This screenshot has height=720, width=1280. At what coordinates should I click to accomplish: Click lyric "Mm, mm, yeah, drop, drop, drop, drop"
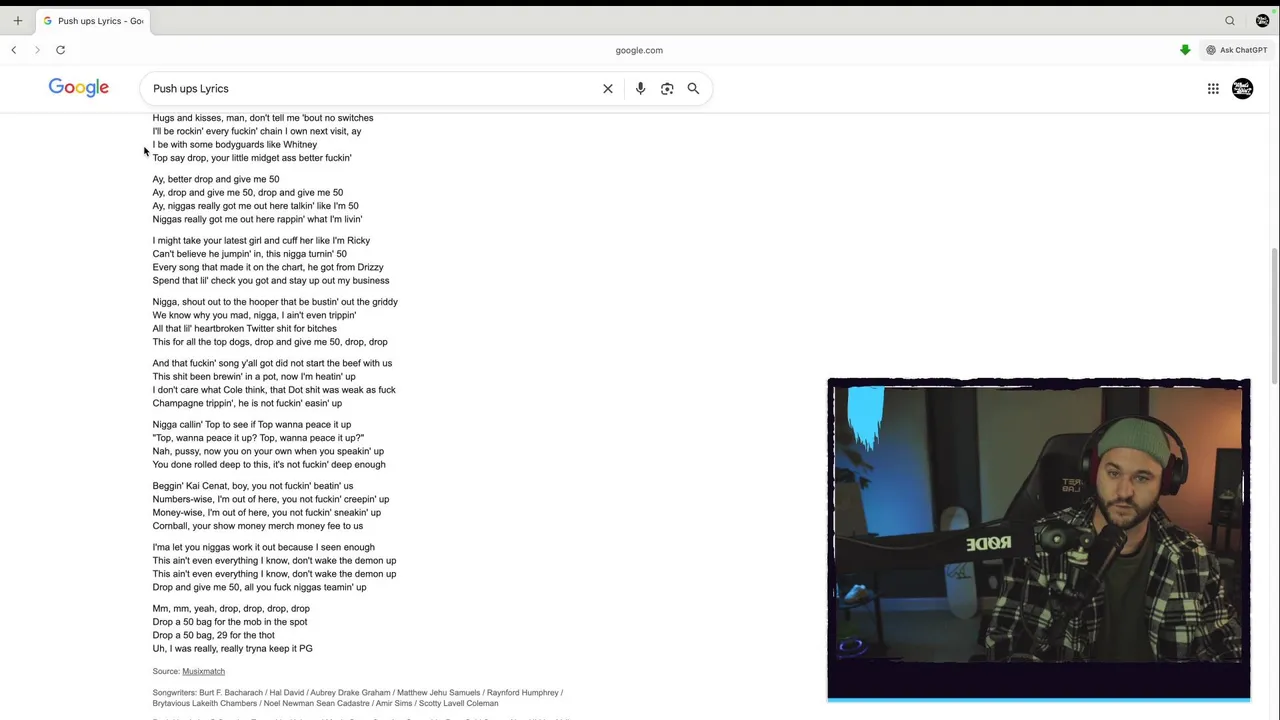(x=231, y=608)
